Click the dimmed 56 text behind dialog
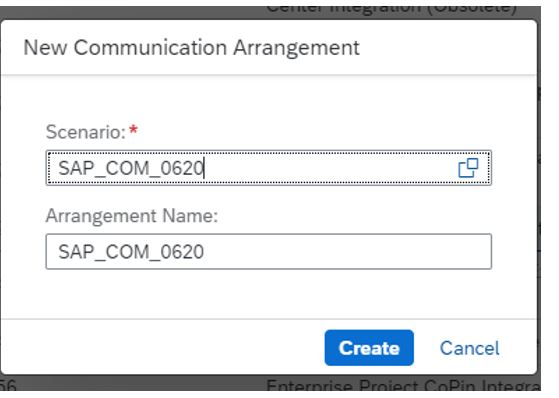Screen dimensions: 559x398 pos(8,386)
